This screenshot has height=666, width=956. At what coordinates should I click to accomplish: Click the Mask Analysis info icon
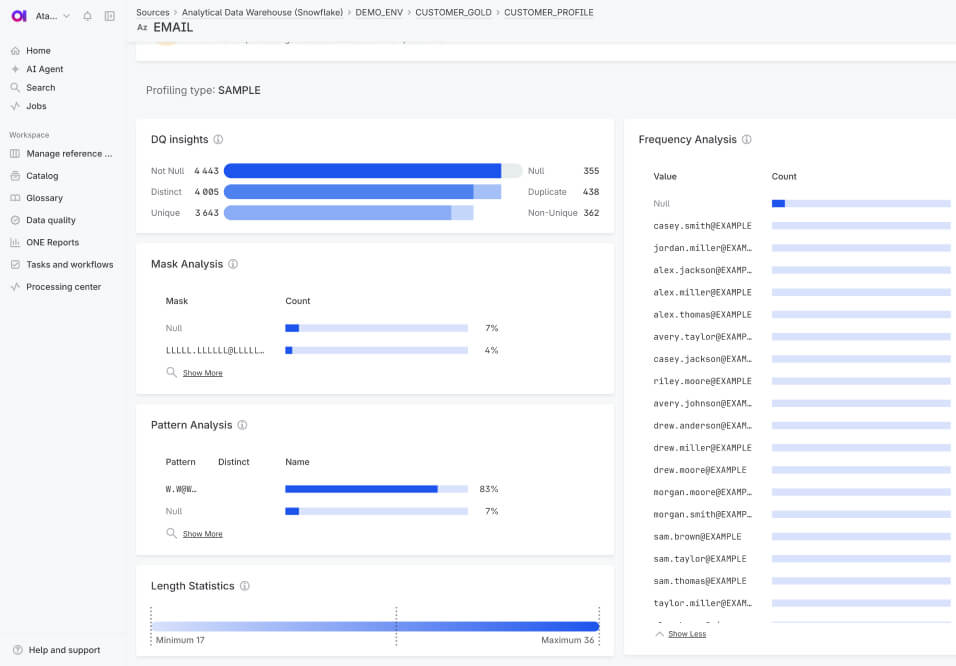tap(233, 264)
